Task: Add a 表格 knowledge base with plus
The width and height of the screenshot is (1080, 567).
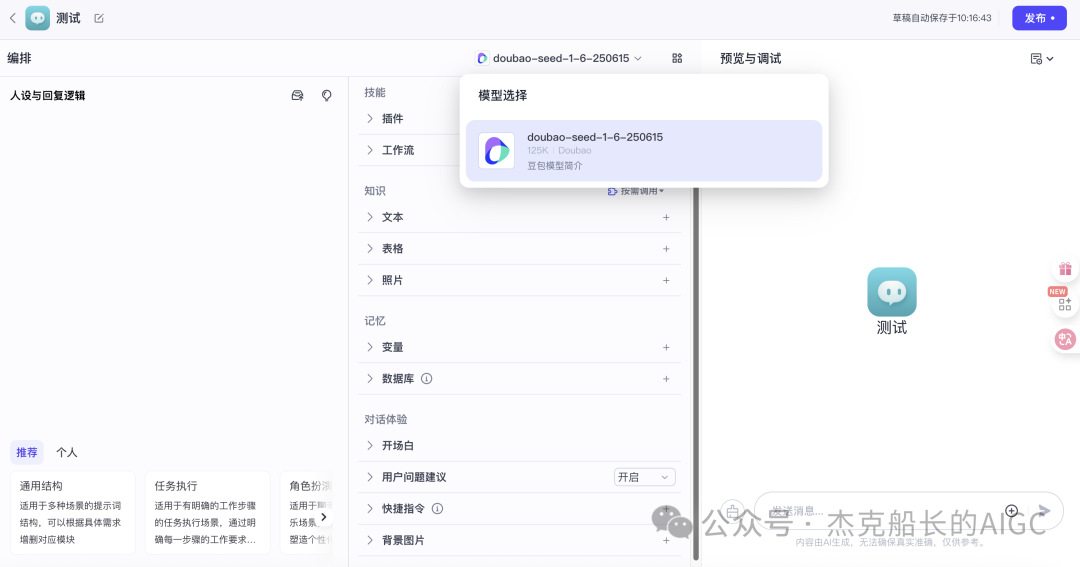Action: click(x=666, y=249)
